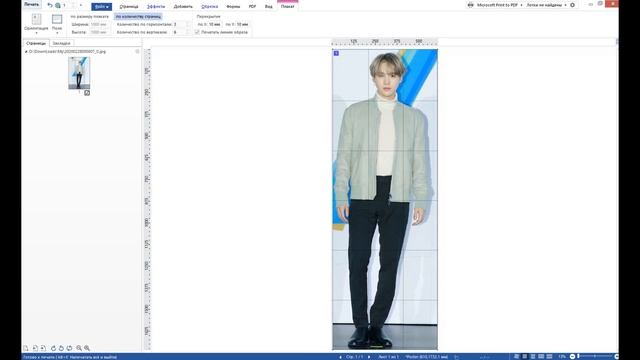The image size is (640, 360).
Task: Click the icon right of the file name
Action: click(137, 52)
